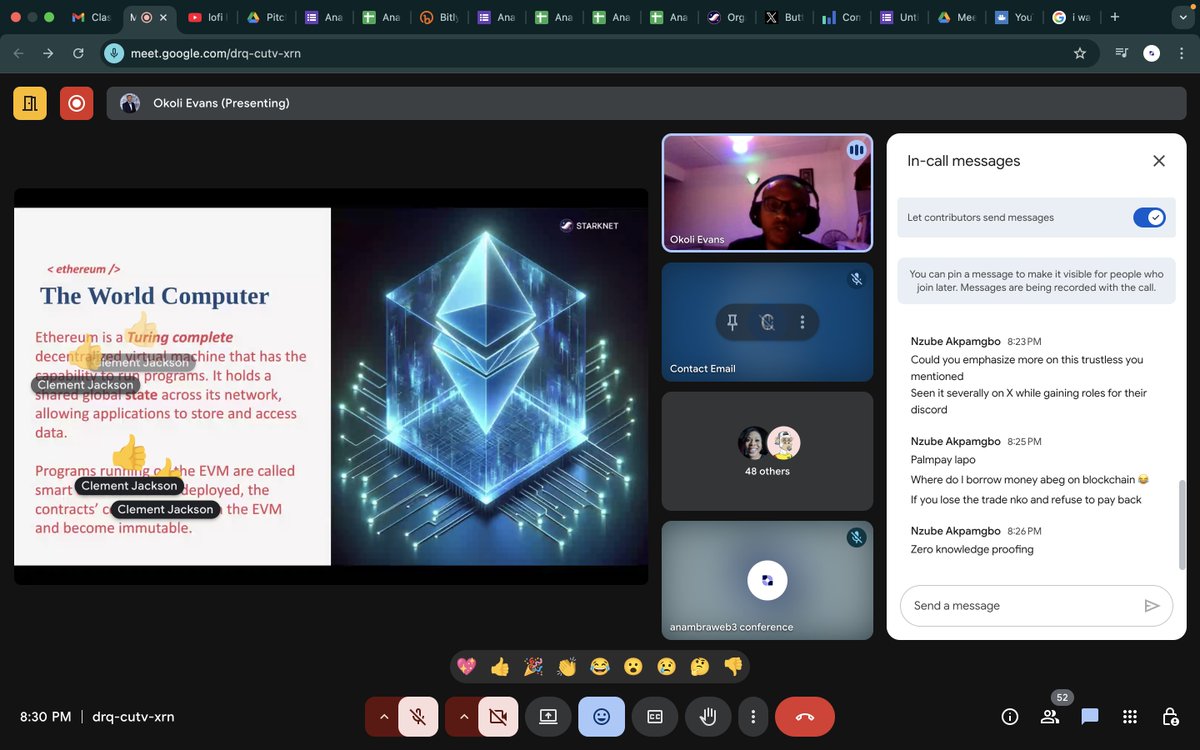Click The World Computer slide heading
Image resolution: width=1200 pixels, height=750 pixels.
click(155, 296)
